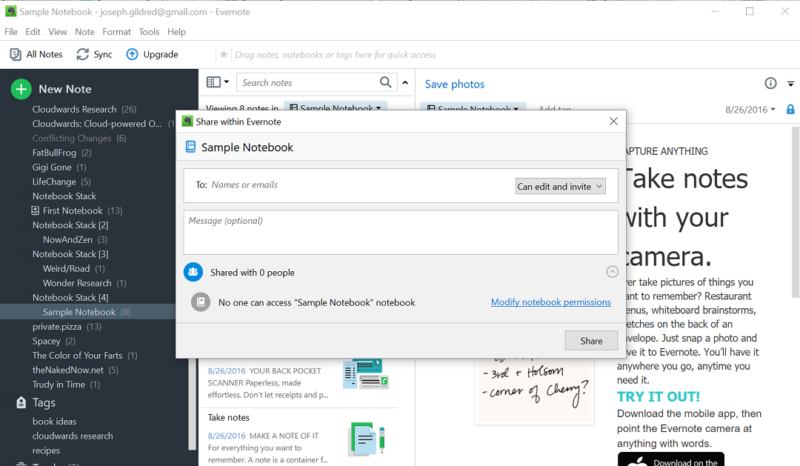Image resolution: width=800 pixels, height=466 pixels.
Task: Collapse the Shared with 0 people section
Action: point(612,272)
